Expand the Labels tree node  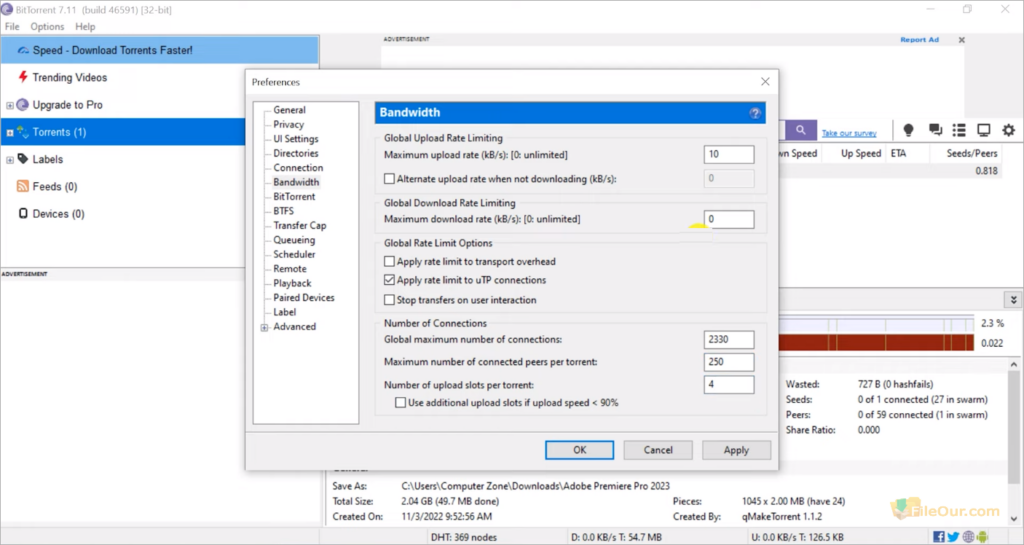click(10, 160)
